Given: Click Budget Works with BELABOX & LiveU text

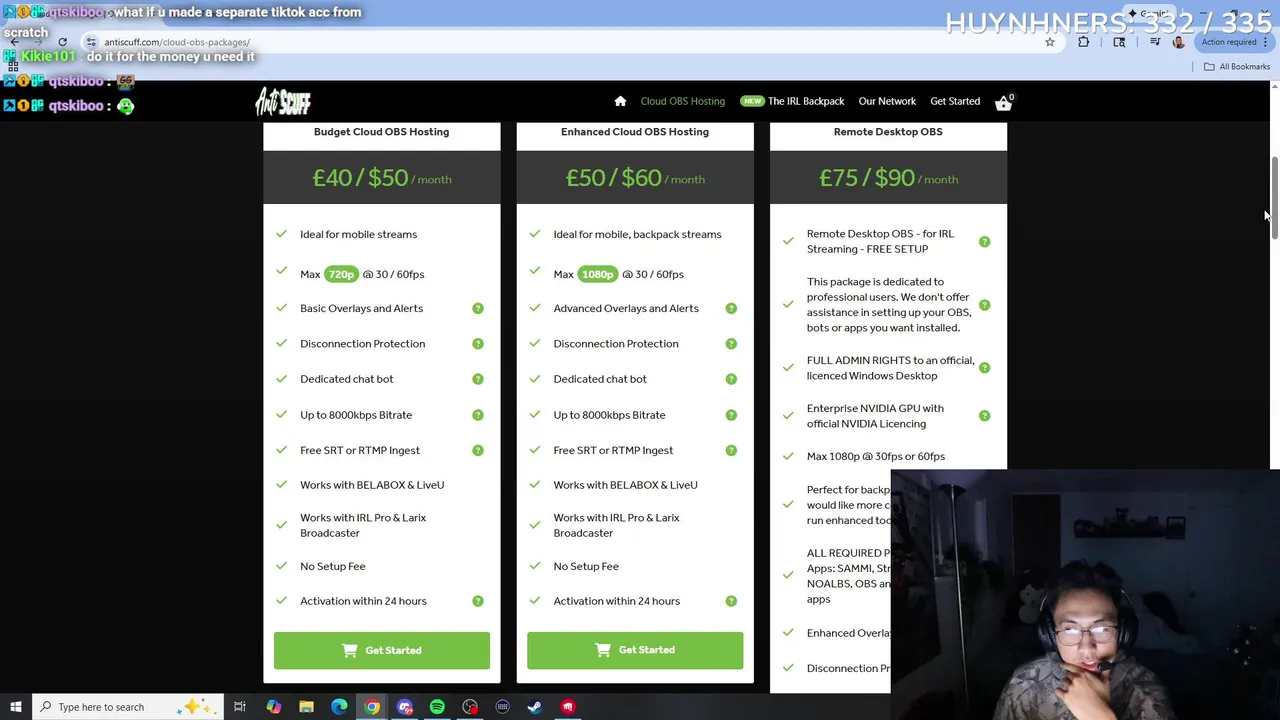Looking at the screenshot, I should 372,485.
